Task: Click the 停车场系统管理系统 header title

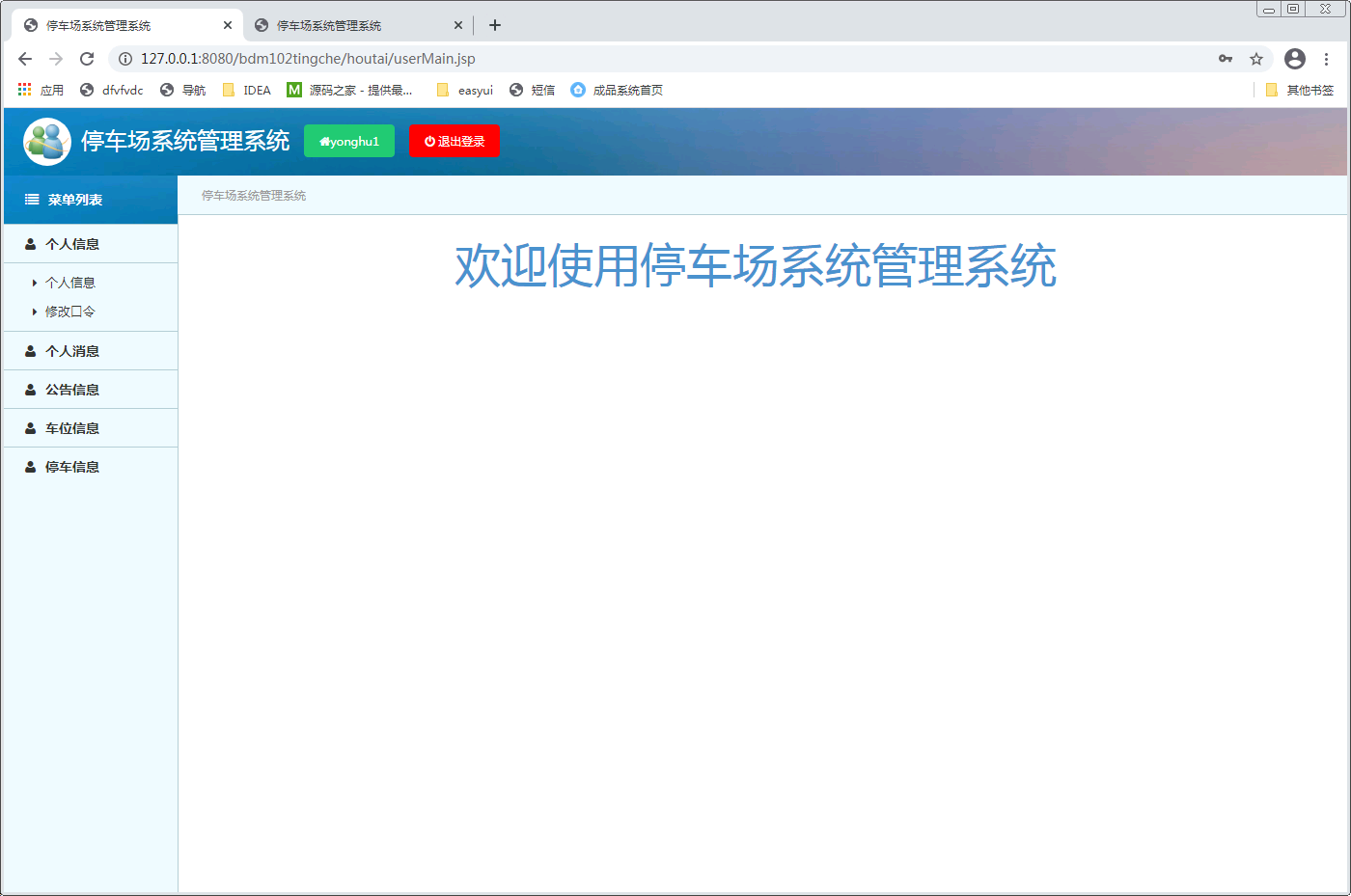Action: [x=185, y=141]
